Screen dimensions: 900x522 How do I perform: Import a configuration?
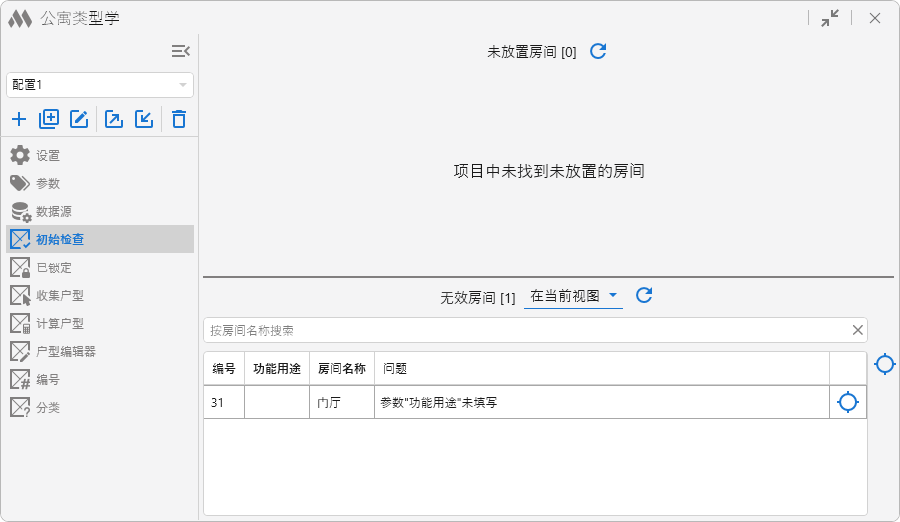[144, 120]
